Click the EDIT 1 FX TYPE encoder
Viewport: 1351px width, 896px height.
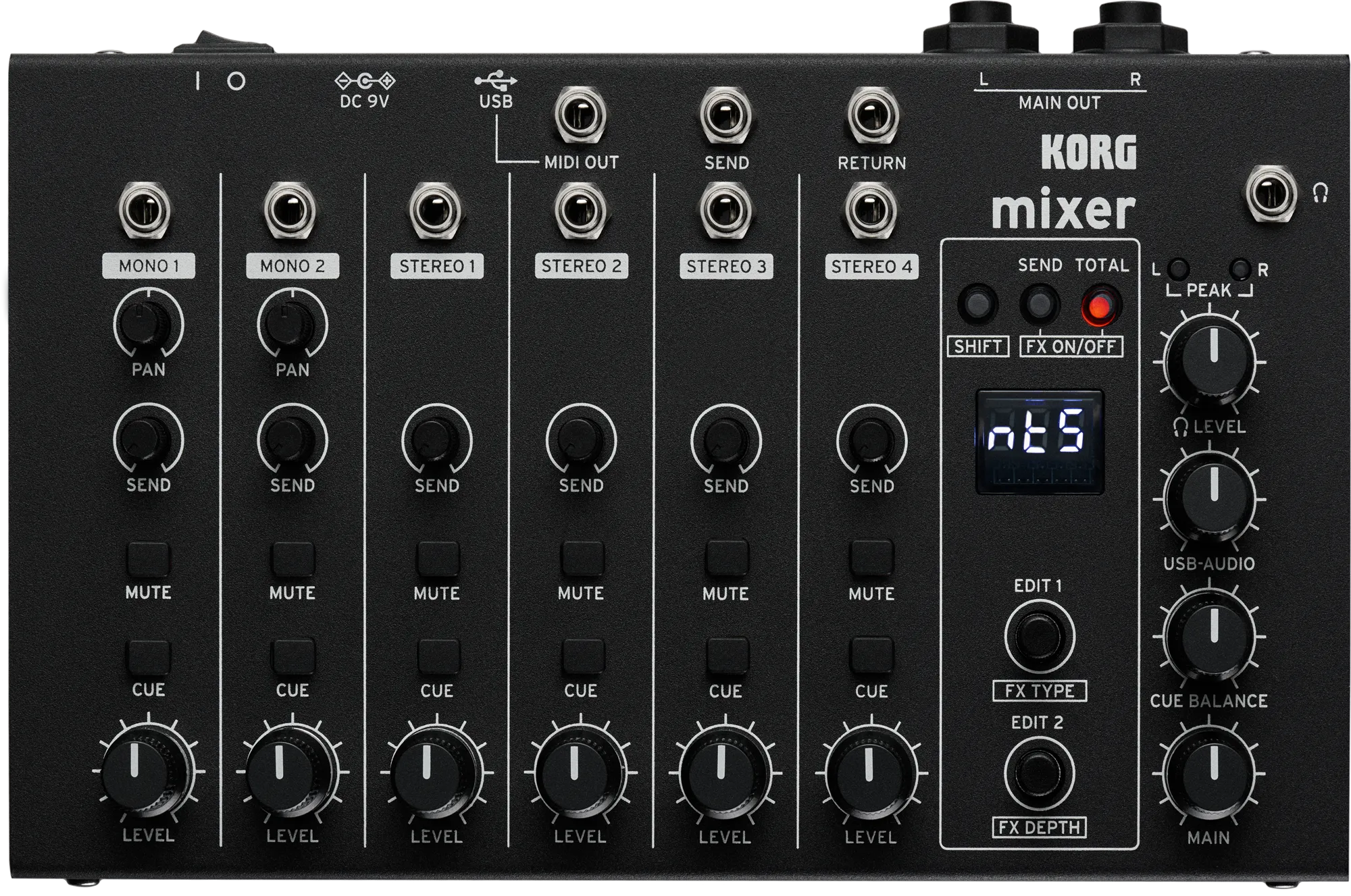[x=1040, y=637]
